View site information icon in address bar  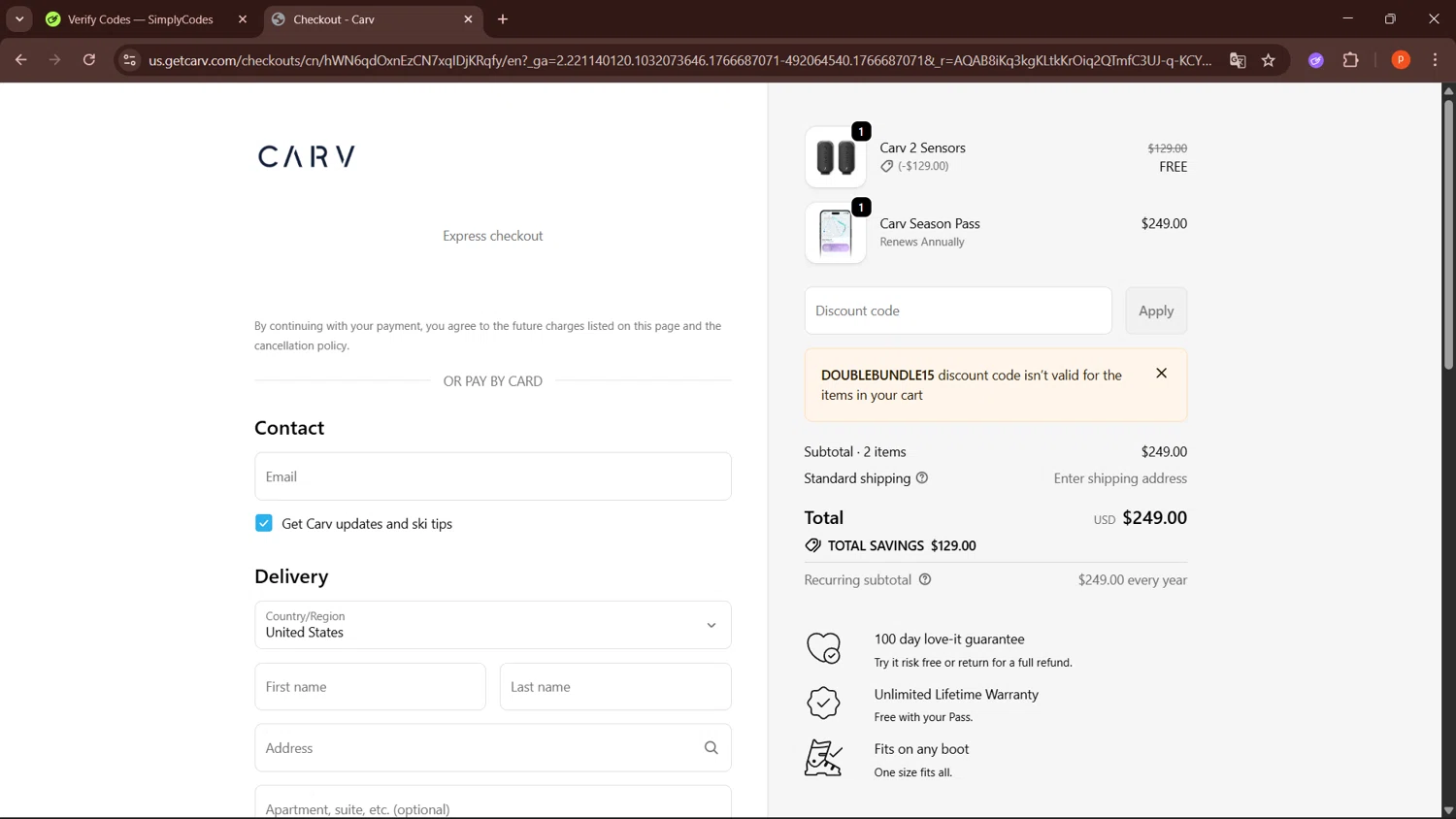coord(129,60)
